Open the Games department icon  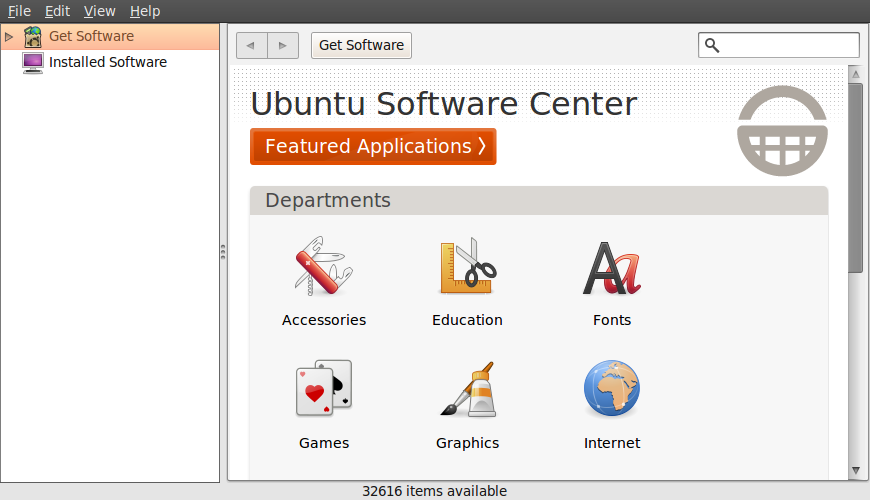pos(323,389)
